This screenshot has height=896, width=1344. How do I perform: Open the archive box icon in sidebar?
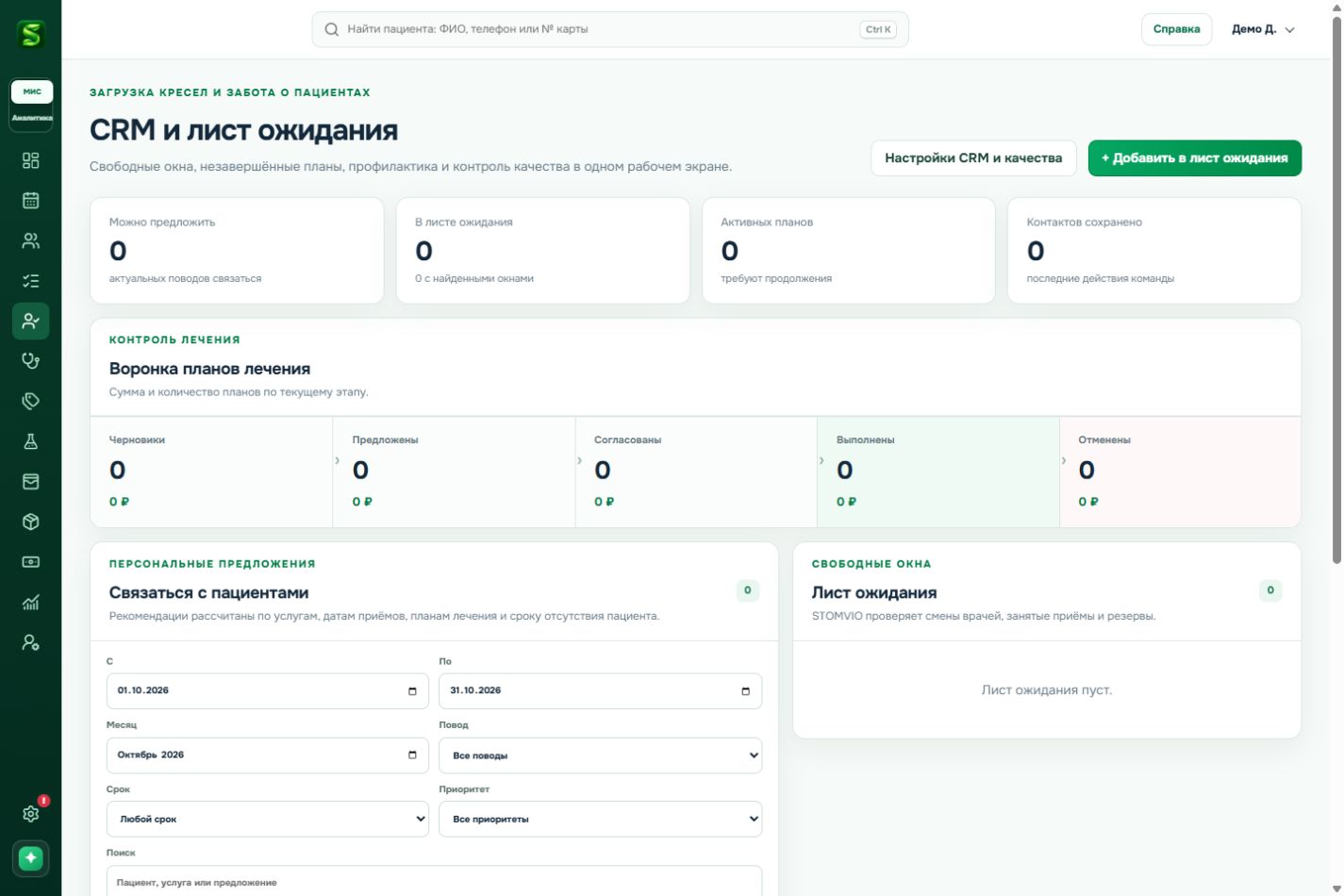[31, 481]
